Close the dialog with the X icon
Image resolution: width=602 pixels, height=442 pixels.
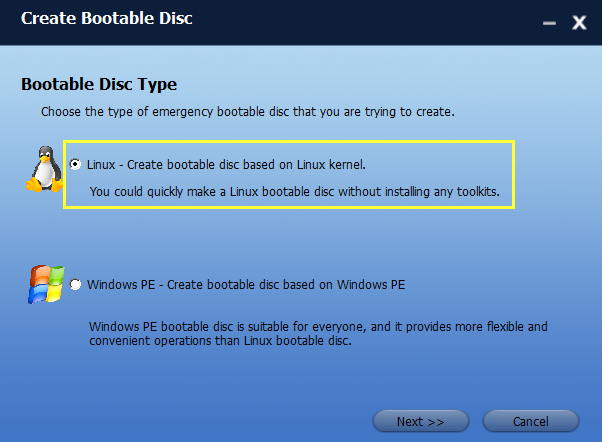pos(579,22)
